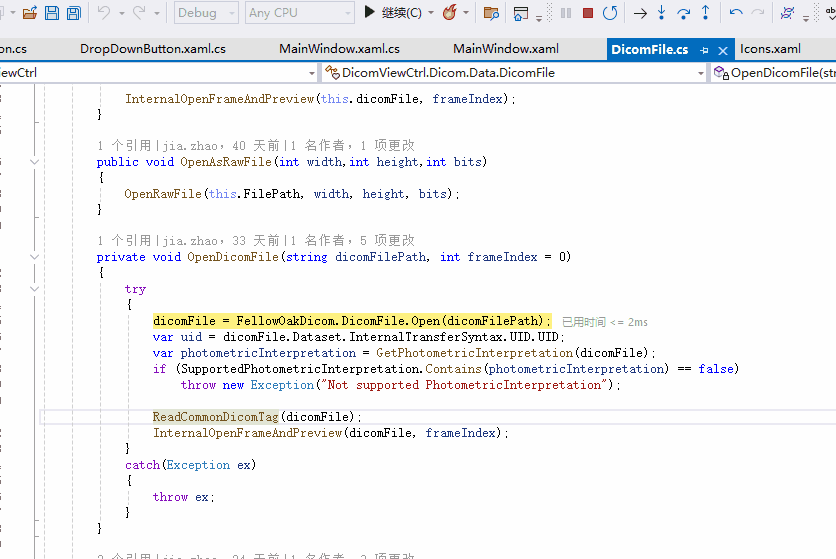Viewport: 836px width, 559px height.
Task: Step out of the current method
Action: coord(705,12)
